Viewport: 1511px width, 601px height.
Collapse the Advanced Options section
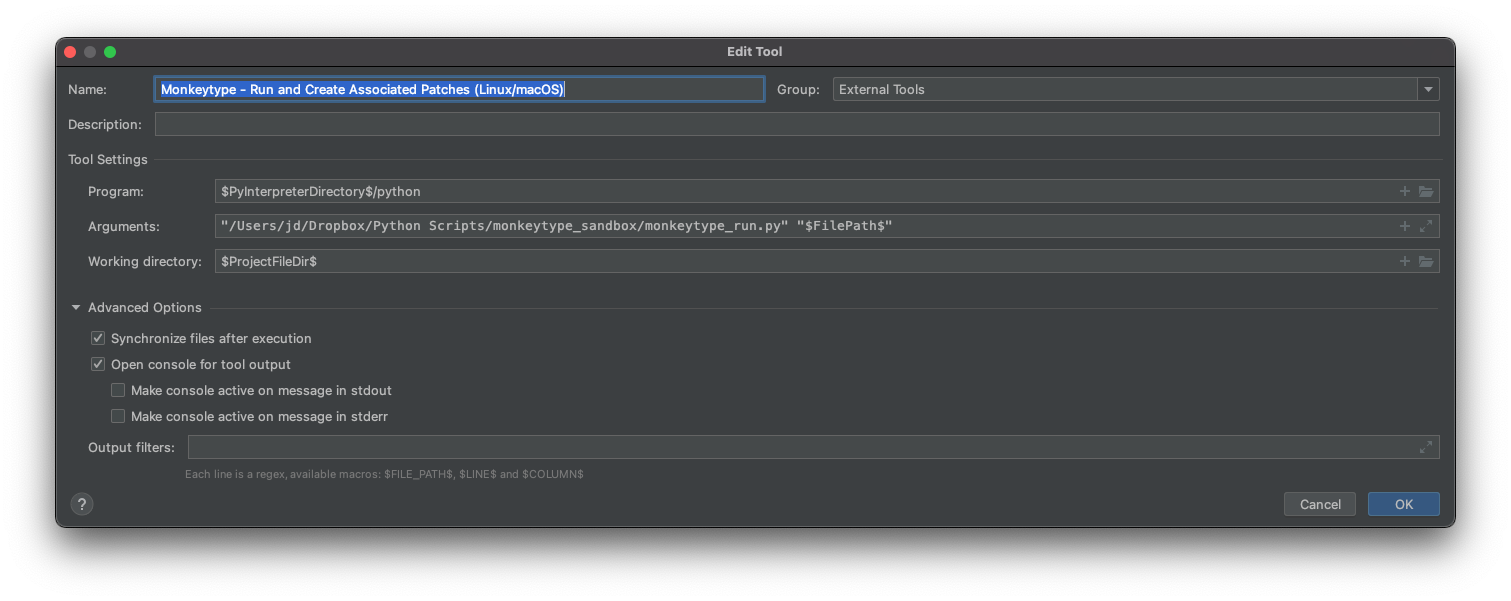76,308
